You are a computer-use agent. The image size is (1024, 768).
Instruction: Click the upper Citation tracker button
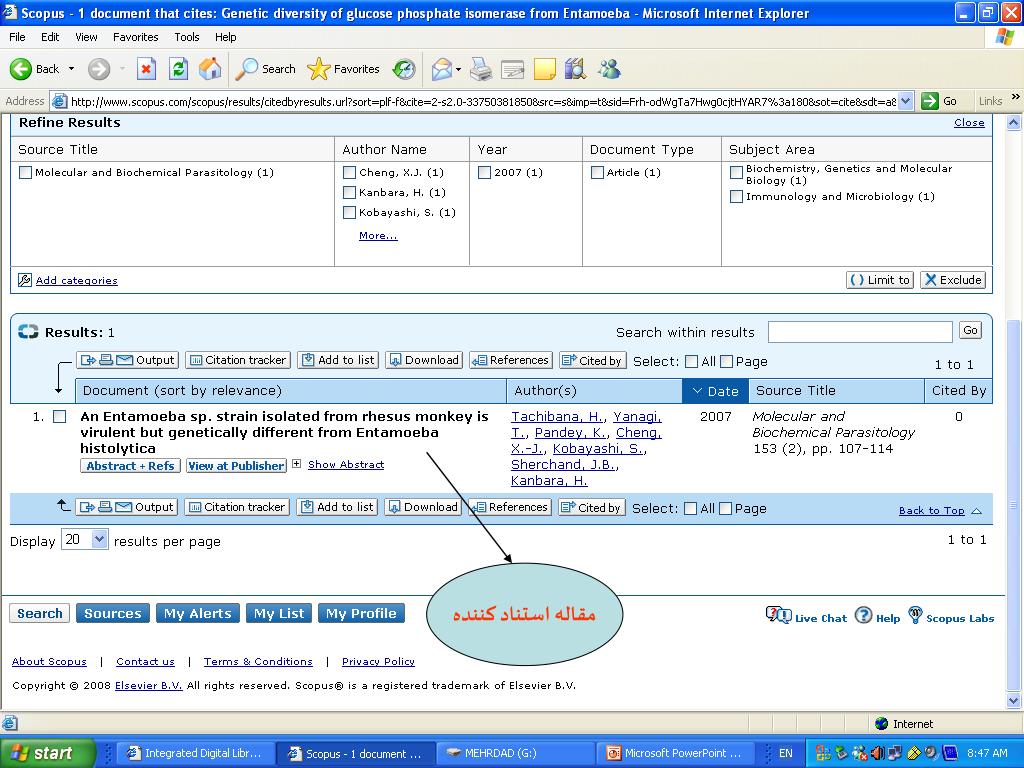click(x=238, y=360)
